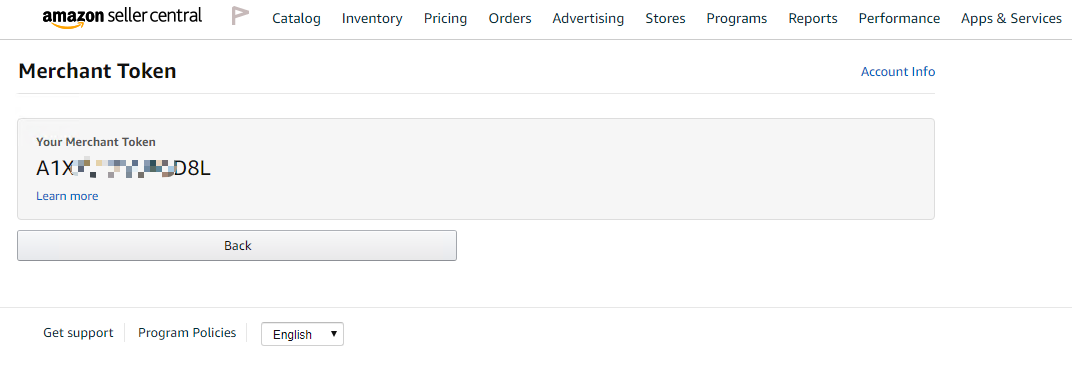Open the Orders menu
The width and height of the screenshot is (1072, 377).
[x=509, y=18]
